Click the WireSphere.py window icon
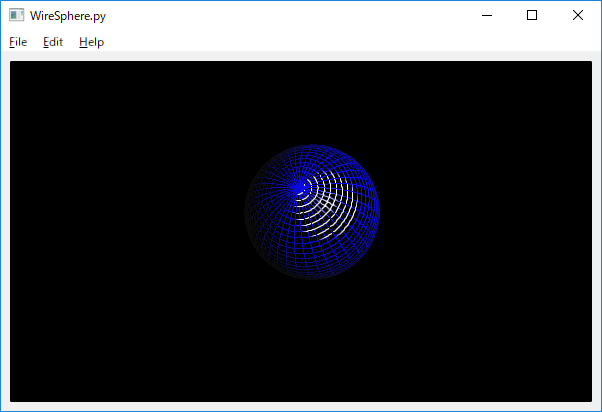Image resolution: width=602 pixels, height=412 pixels. pos(17,15)
